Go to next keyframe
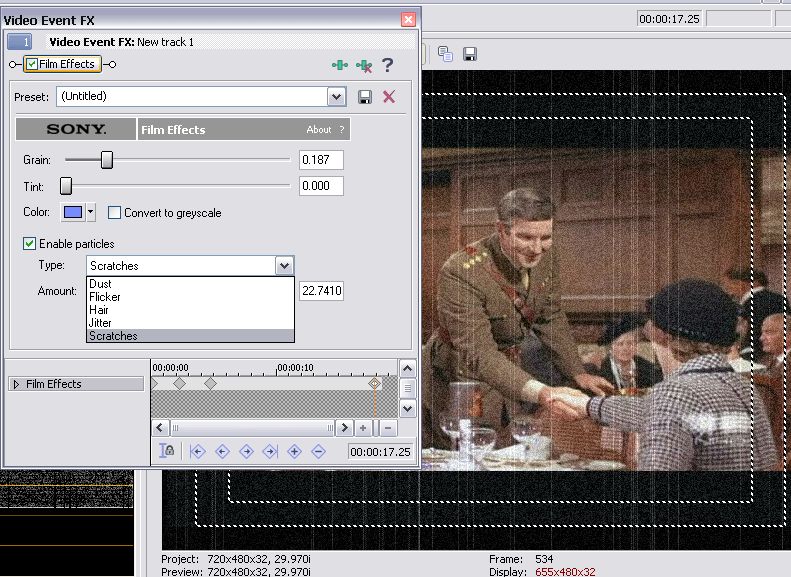Image resolution: width=791 pixels, height=577 pixels. (x=246, y=451)
